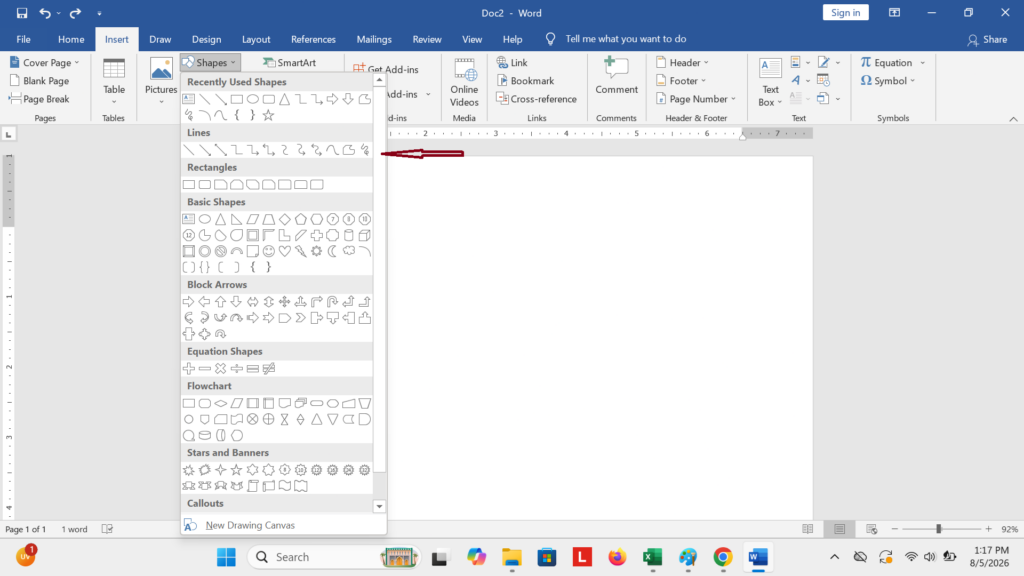1024x576 pixels.
Task: Pick the Snip Single Corner Rectangle shape
Action: tap(221, 185)
